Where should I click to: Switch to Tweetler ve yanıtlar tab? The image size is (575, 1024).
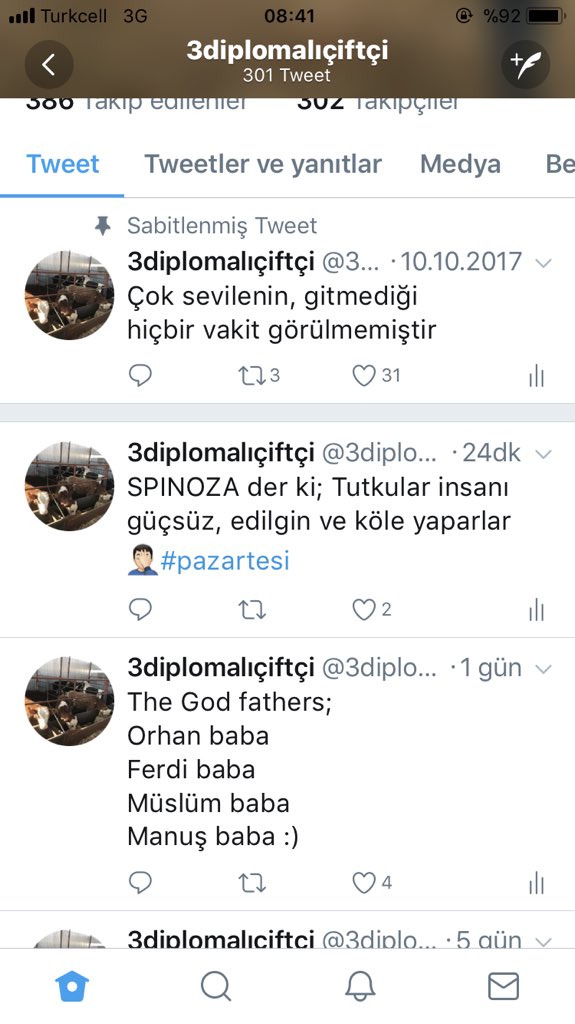(263, 164)
